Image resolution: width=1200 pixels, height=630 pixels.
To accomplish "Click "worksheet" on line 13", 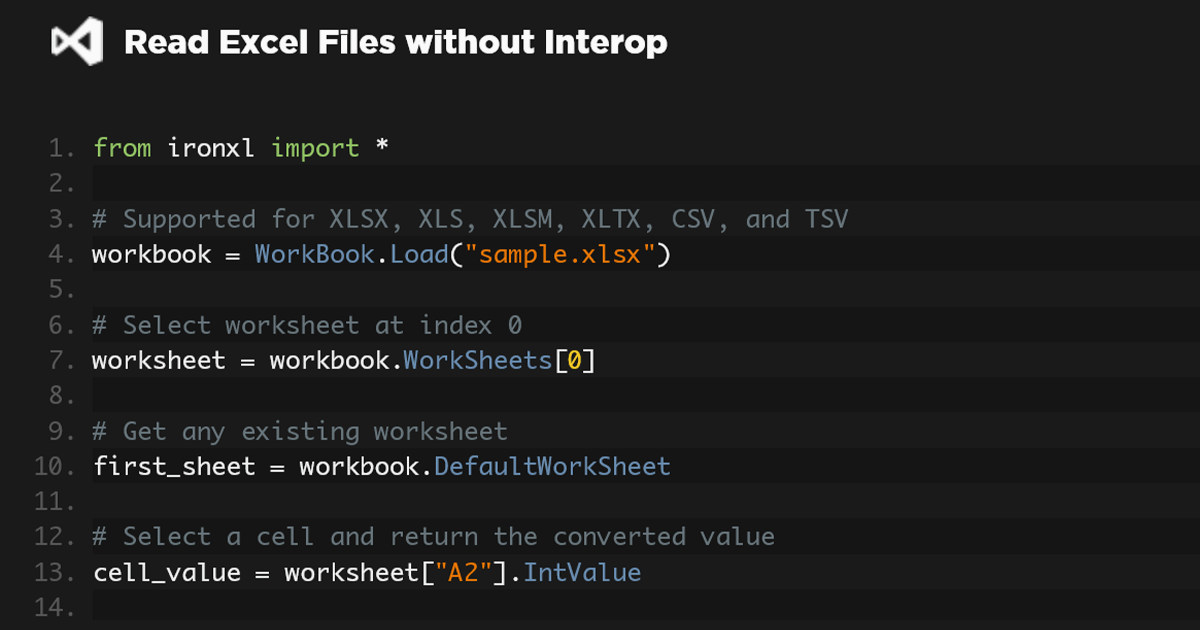I will click(351, 573).
